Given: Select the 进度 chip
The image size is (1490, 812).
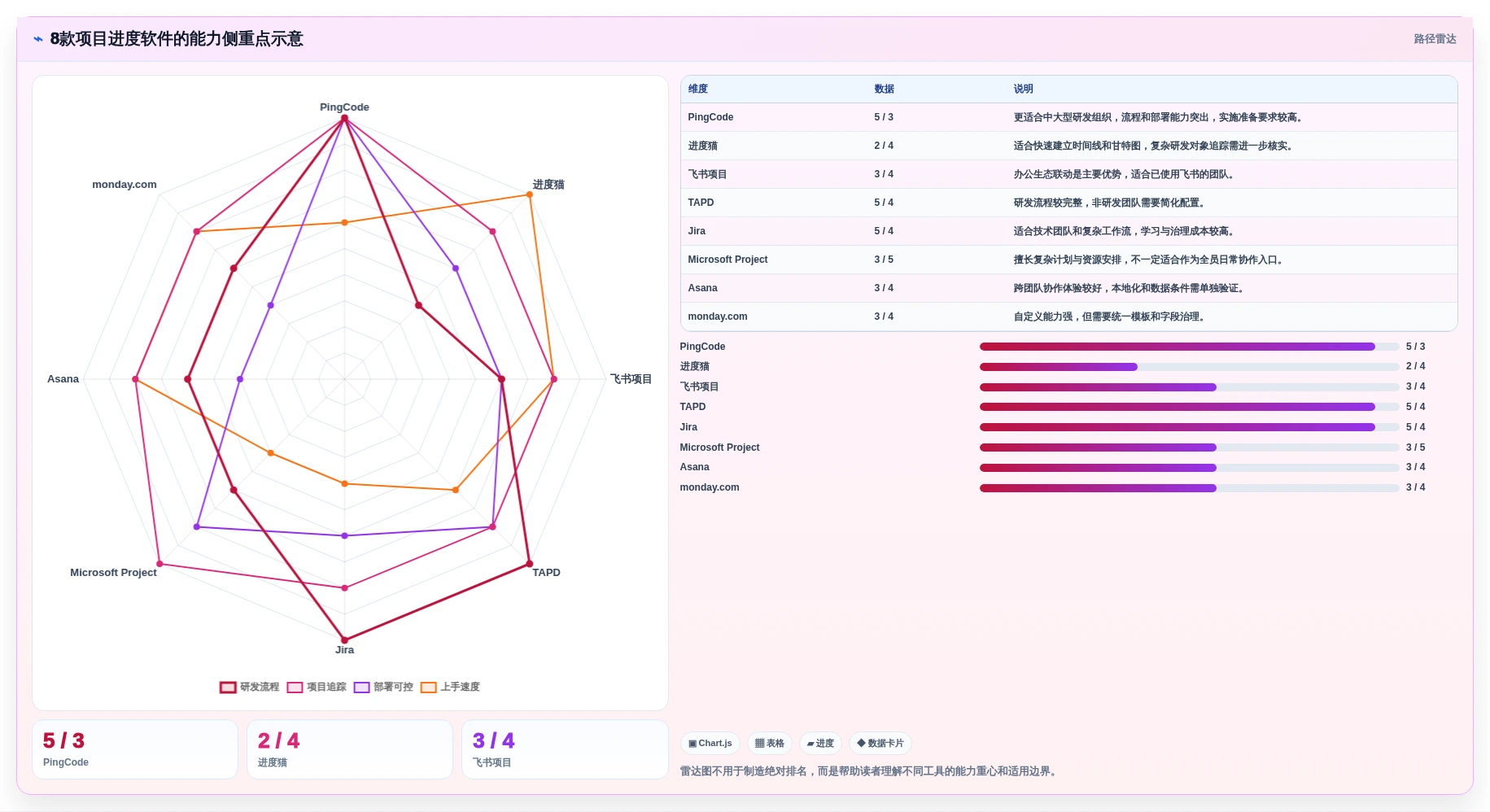Looking at the screenshot, I should pyautogui.click(x=820, y=743).
